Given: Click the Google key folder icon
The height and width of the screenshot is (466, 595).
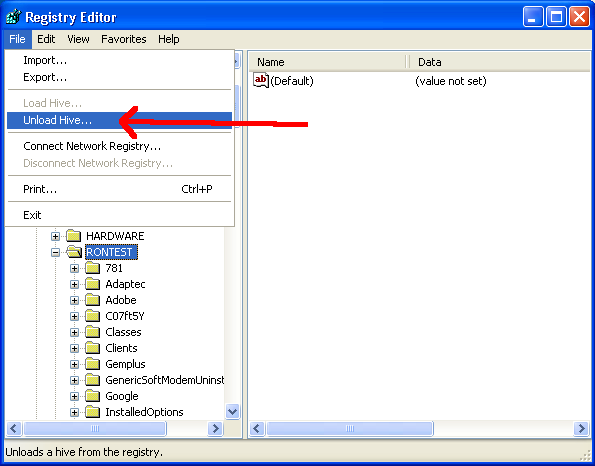Looking at the screenshot, I should coord(93,396).
